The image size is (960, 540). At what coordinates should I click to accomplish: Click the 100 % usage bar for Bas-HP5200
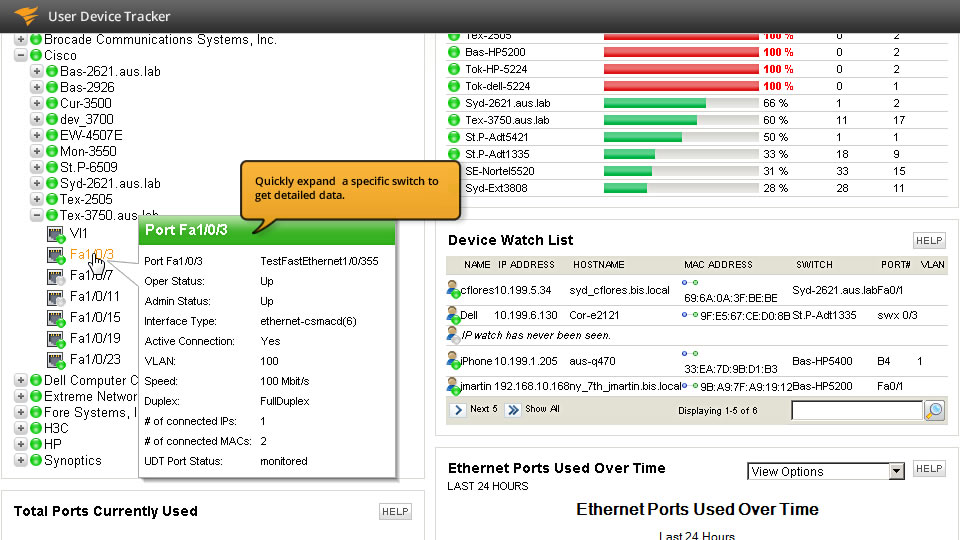(x=681, y=53)
